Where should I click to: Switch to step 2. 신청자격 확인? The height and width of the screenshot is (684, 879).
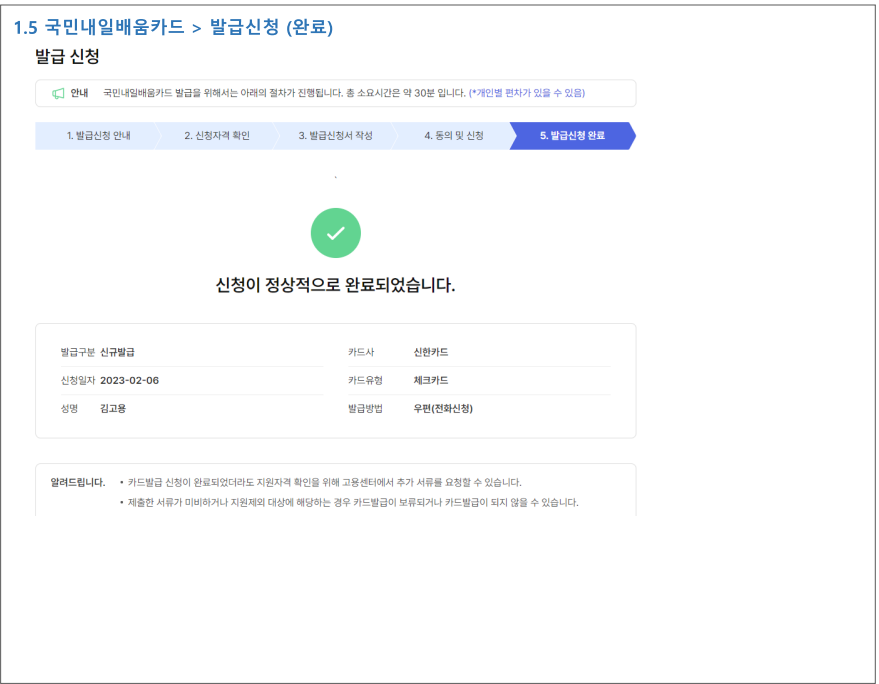click(219, 136)
